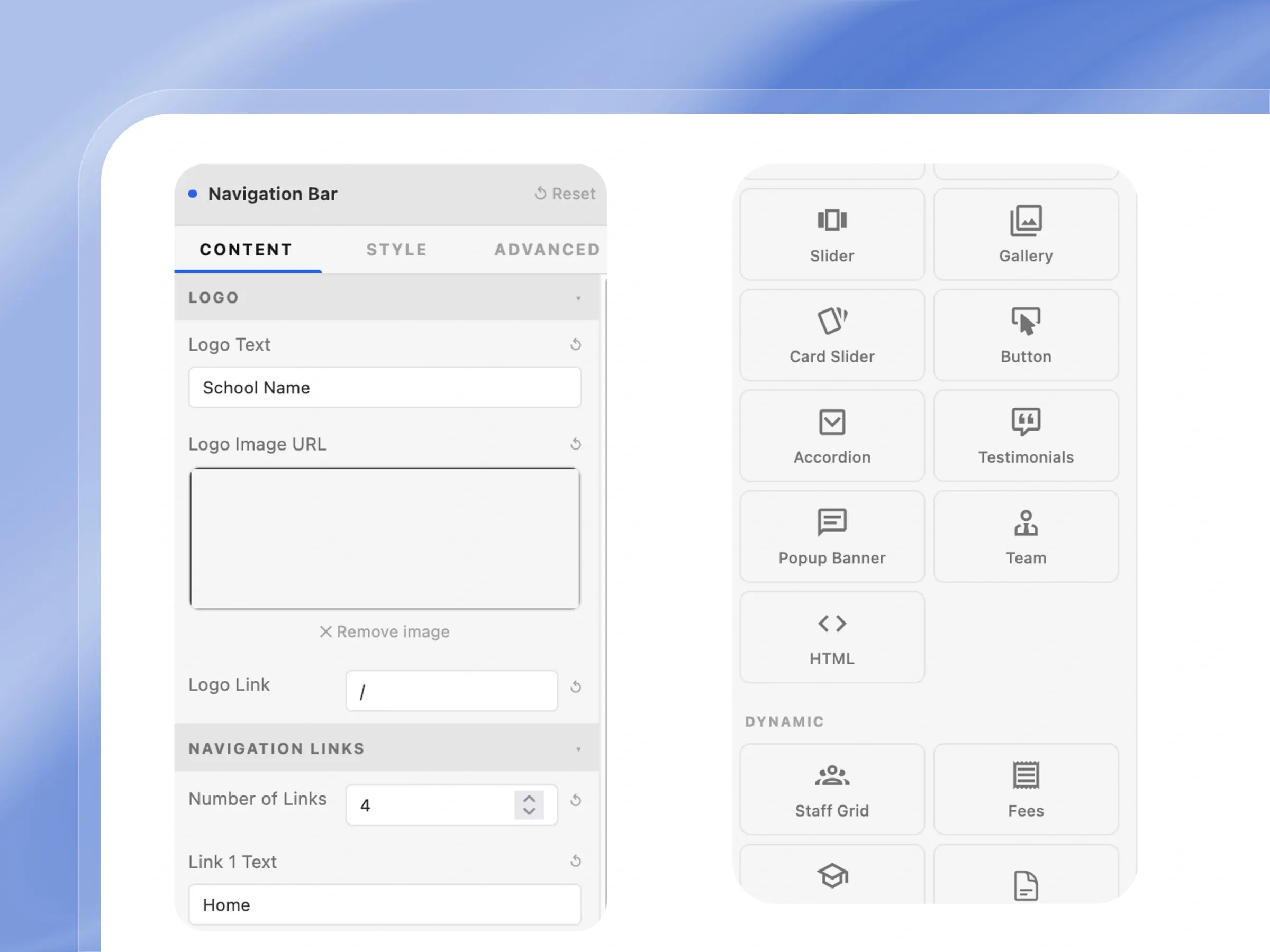Add the Slider widget

pyautogui.click(x=832, y=235)
